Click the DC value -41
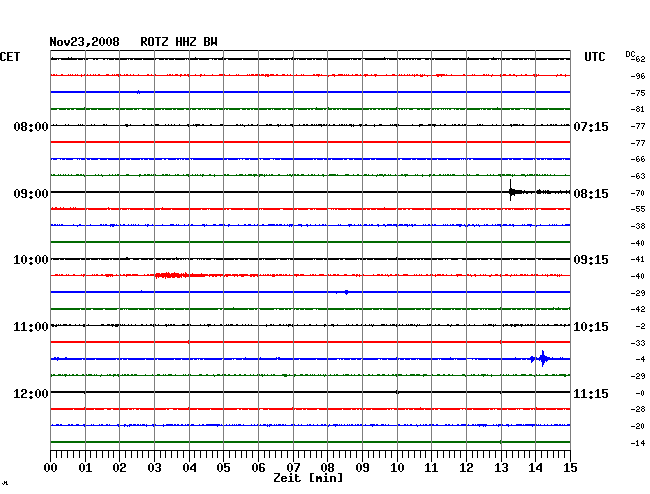The height and width of the screenshot is (494, 650). pyautogui.click(x=638, y=259)
